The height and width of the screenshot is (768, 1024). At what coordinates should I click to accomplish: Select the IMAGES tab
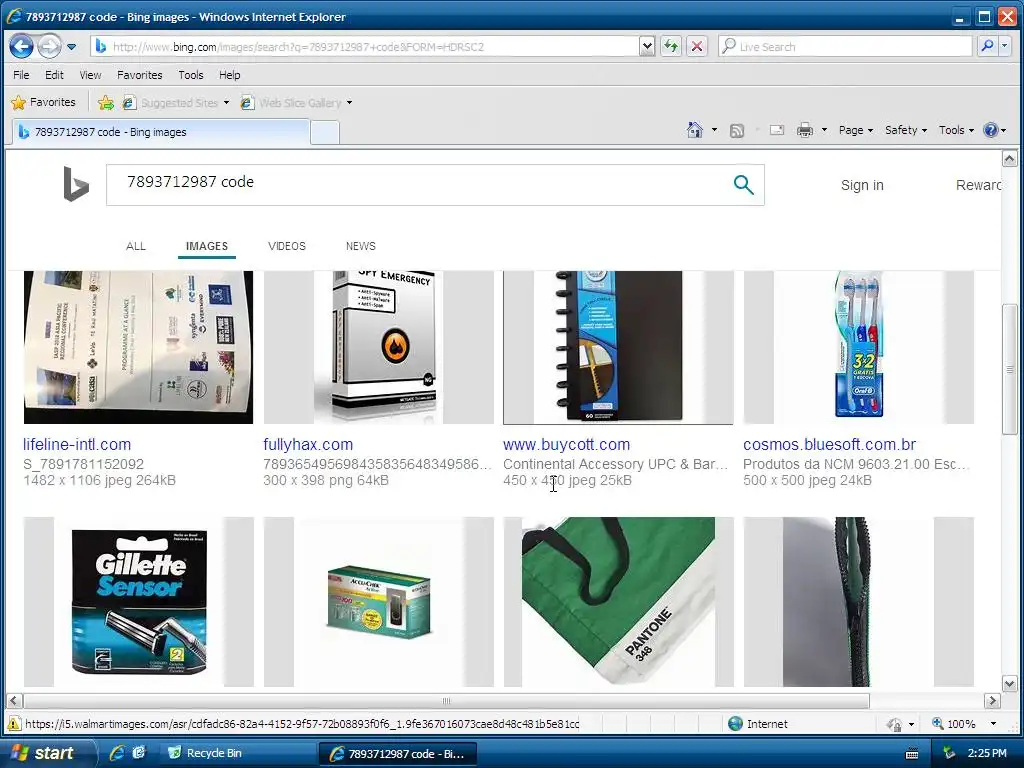[x=206, y=246]
